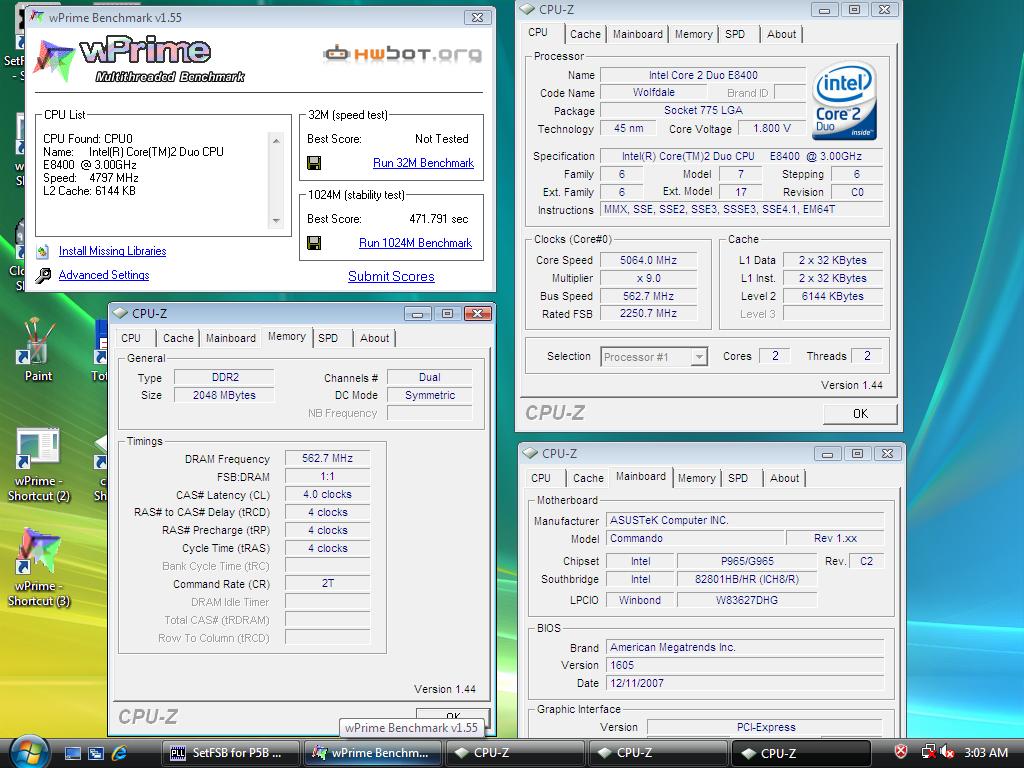Click Install Missing Libraries link

coord(112,251)
